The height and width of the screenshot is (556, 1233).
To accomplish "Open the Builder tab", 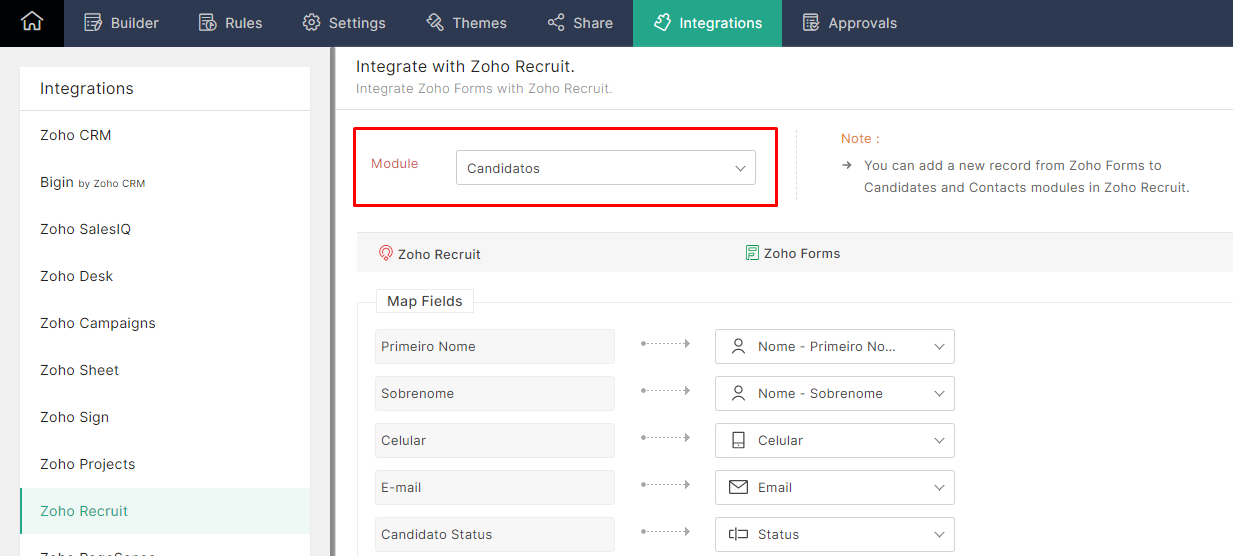I will pyautogui.click(x=121, y=23).
